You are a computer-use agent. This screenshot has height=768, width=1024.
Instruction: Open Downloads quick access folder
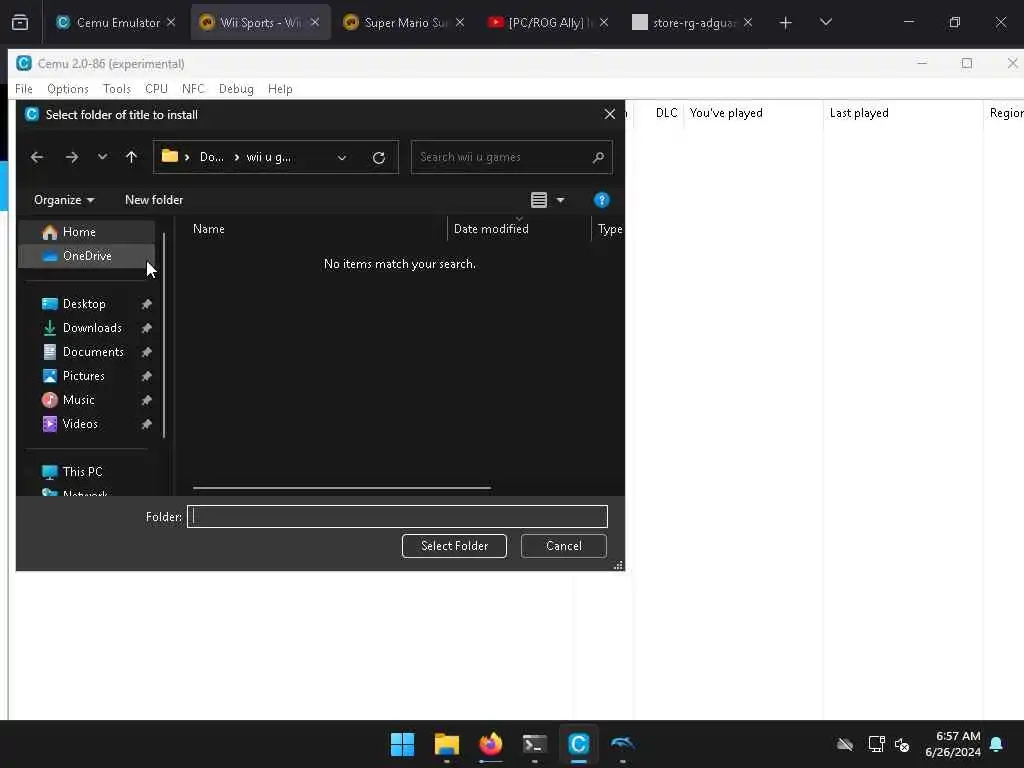[92, 328]
